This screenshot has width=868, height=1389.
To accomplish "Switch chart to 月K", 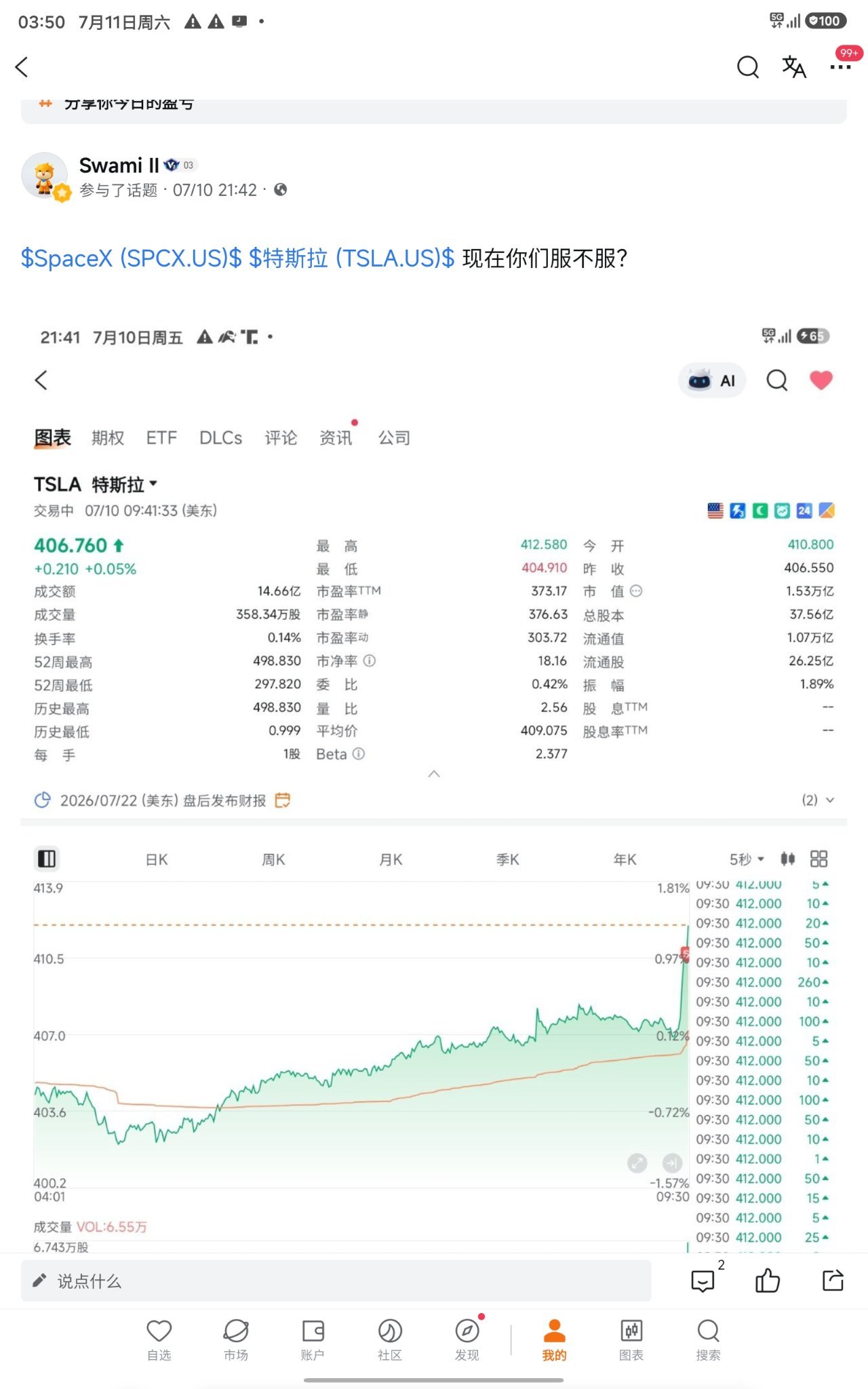I will point(391,860).
